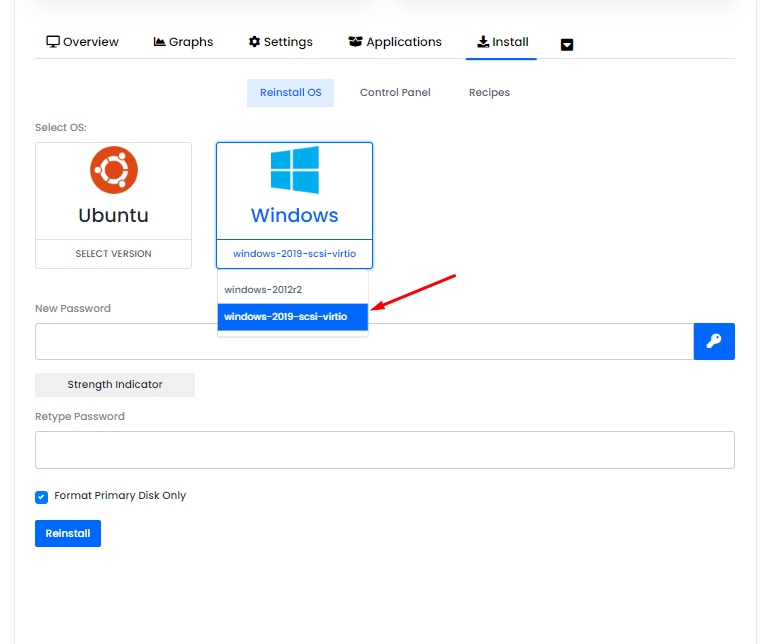Switch to the Control Panel tab

395,93
